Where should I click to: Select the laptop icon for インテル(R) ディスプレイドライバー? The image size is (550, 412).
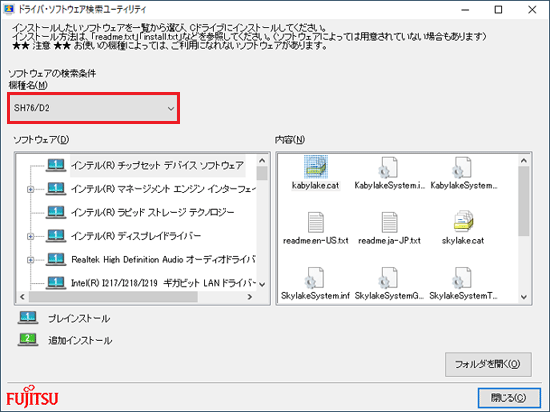point(56,236)
